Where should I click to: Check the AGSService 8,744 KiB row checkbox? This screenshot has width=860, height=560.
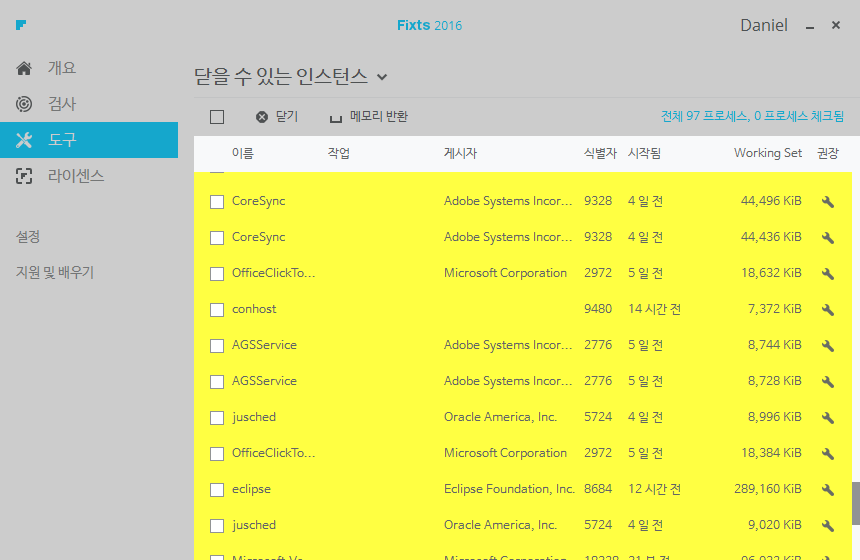(217, 346)
